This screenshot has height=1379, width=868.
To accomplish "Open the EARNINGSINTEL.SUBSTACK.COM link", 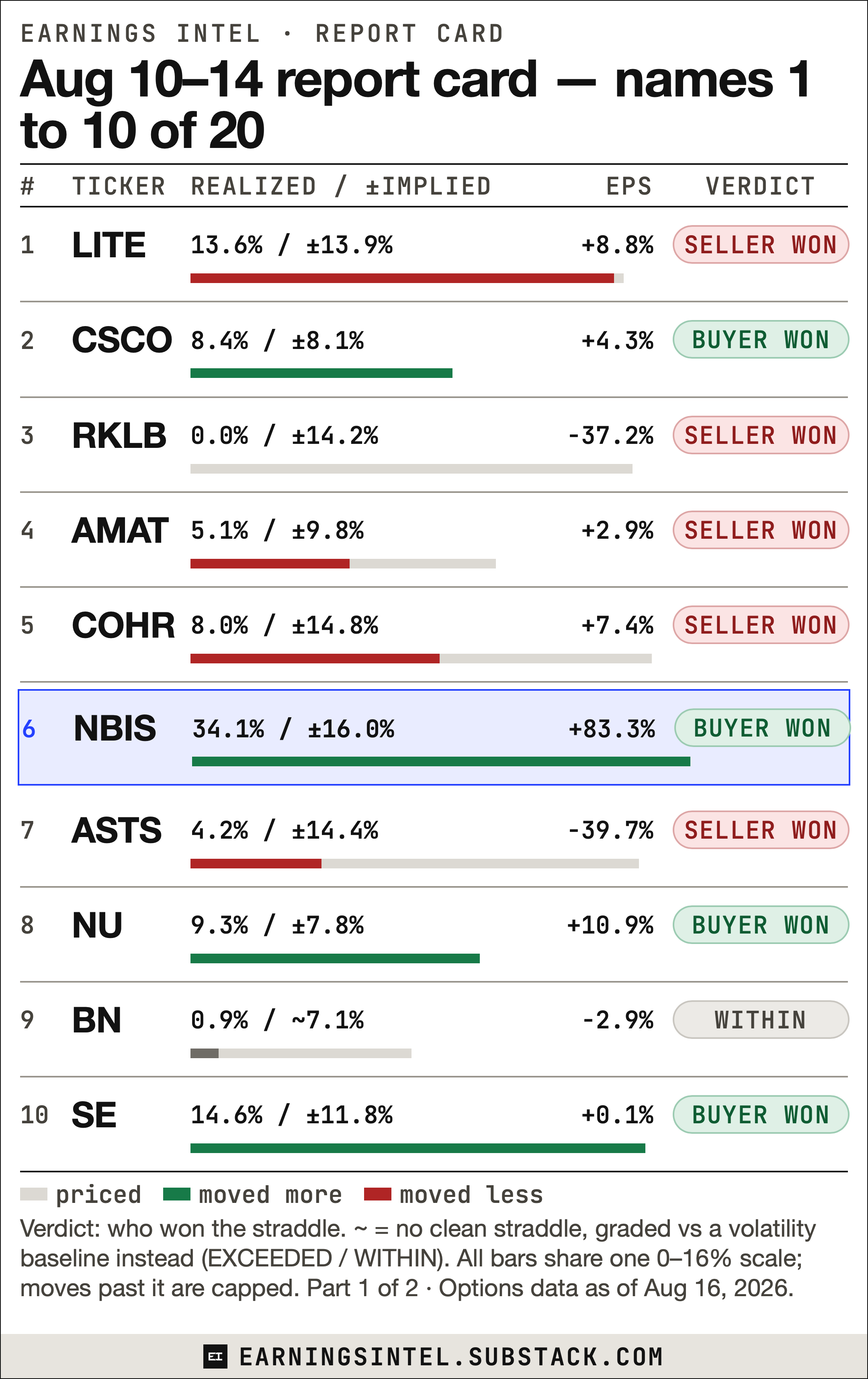I will tap(451, 1356).
